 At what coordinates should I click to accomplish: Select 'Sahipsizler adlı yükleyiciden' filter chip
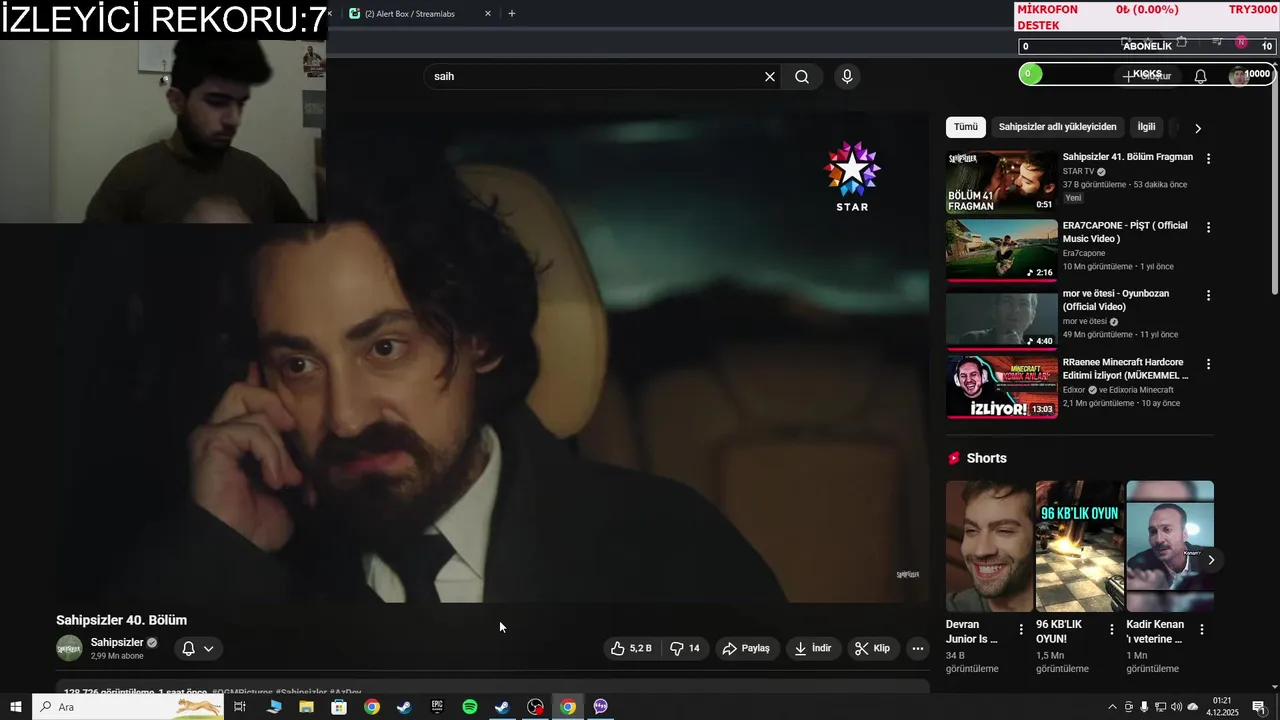(1057, 127)
